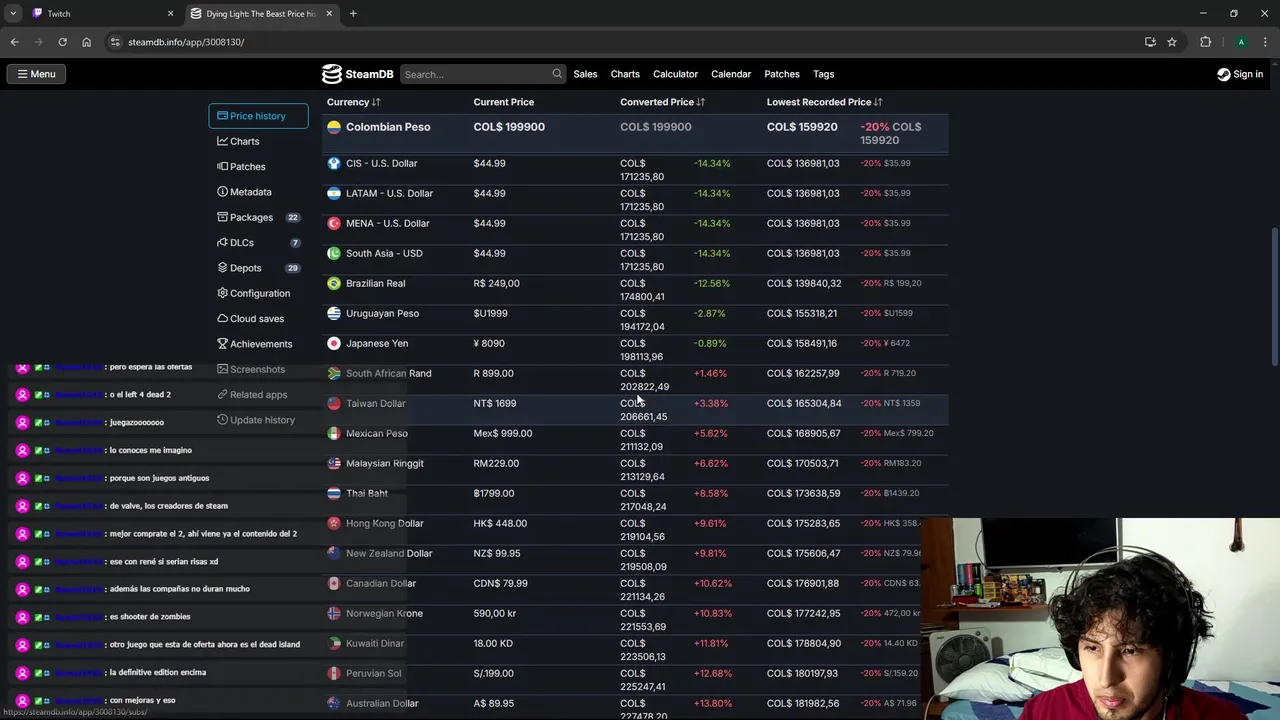This screenshot has height=720, width=1280.
Task: Click the page vertical scrollbar
Action: [x=1274, y=297]
